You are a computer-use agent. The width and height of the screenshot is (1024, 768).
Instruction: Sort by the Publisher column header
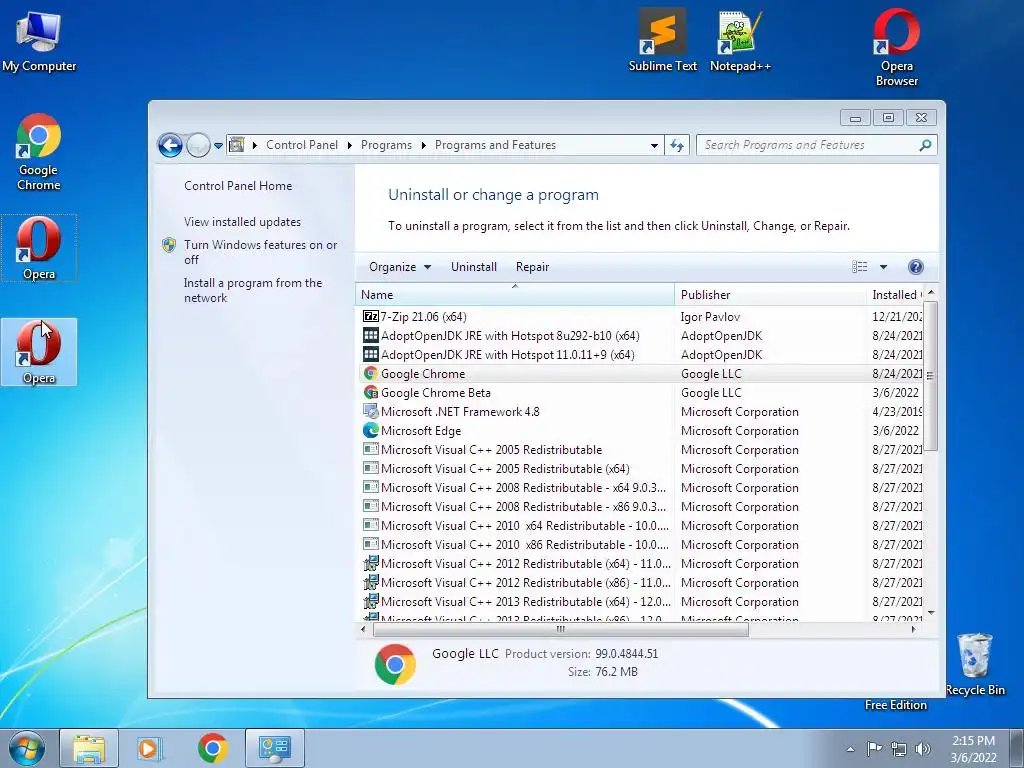770,295
